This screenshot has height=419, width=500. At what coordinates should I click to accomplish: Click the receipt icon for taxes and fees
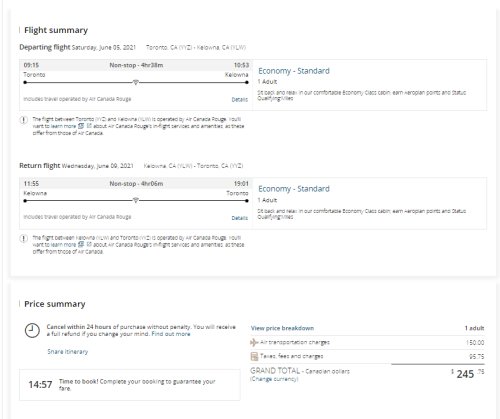[254, 356]
